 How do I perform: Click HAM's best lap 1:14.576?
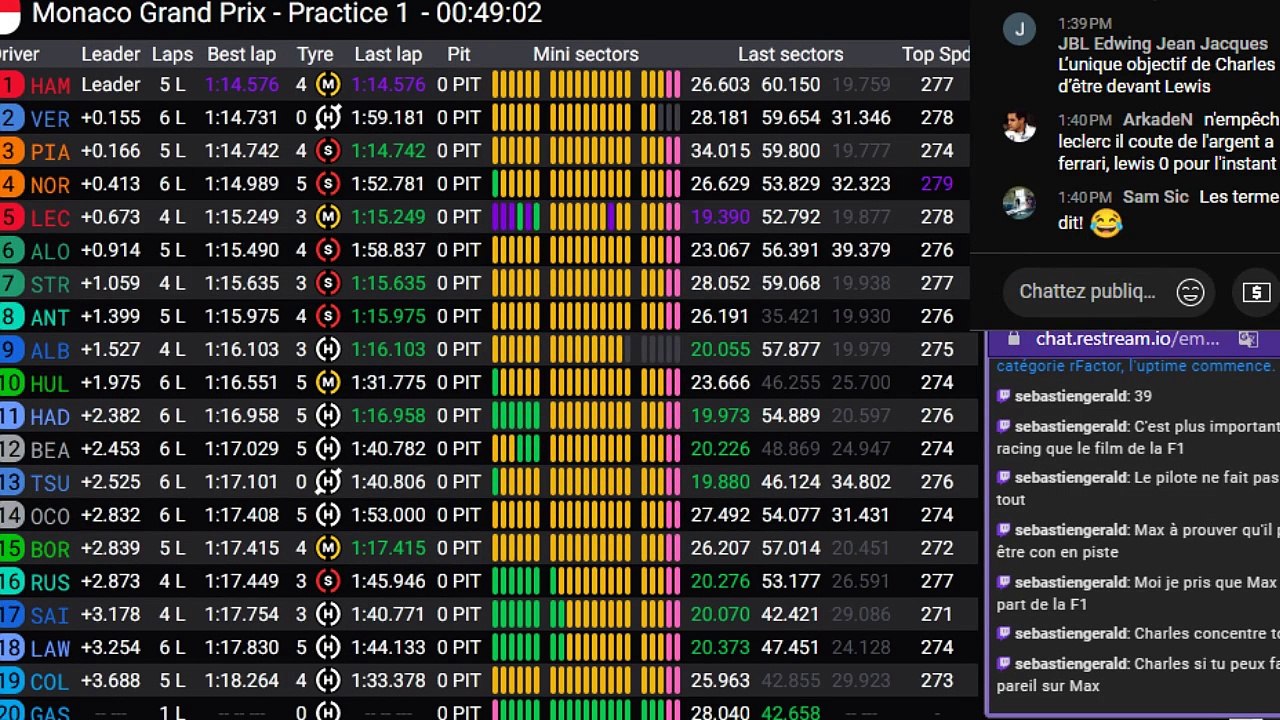241,85
